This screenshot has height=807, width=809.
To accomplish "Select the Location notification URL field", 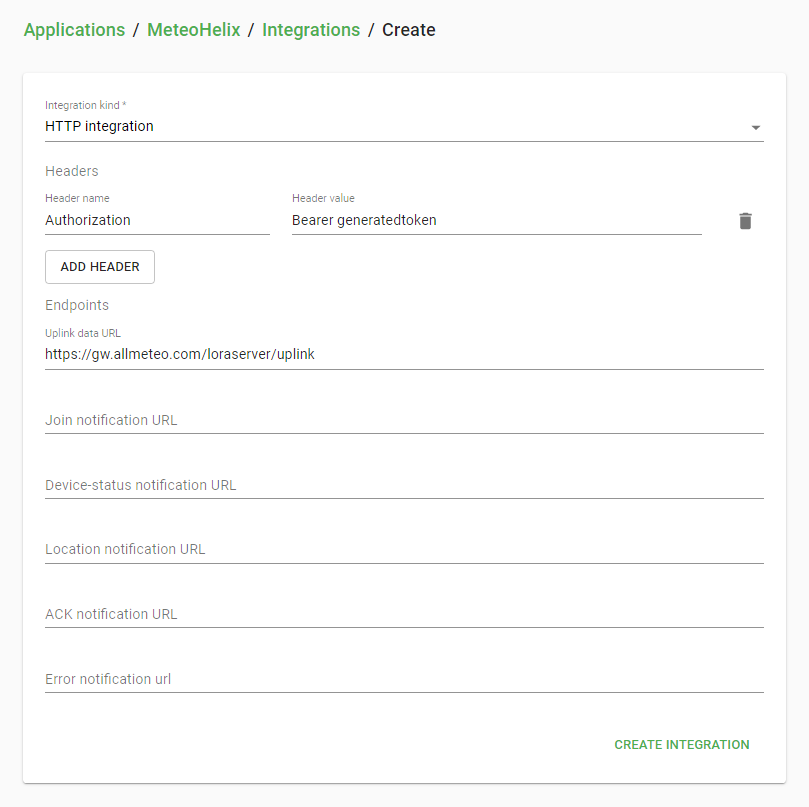I will (x=404, y=550).
